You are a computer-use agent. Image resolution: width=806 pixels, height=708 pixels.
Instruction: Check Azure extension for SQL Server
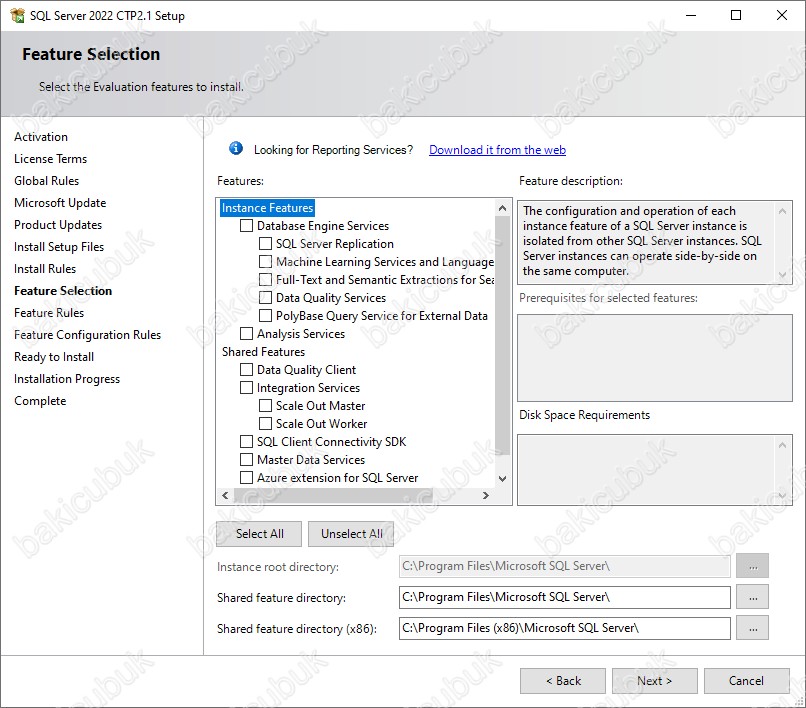point(247,478)
